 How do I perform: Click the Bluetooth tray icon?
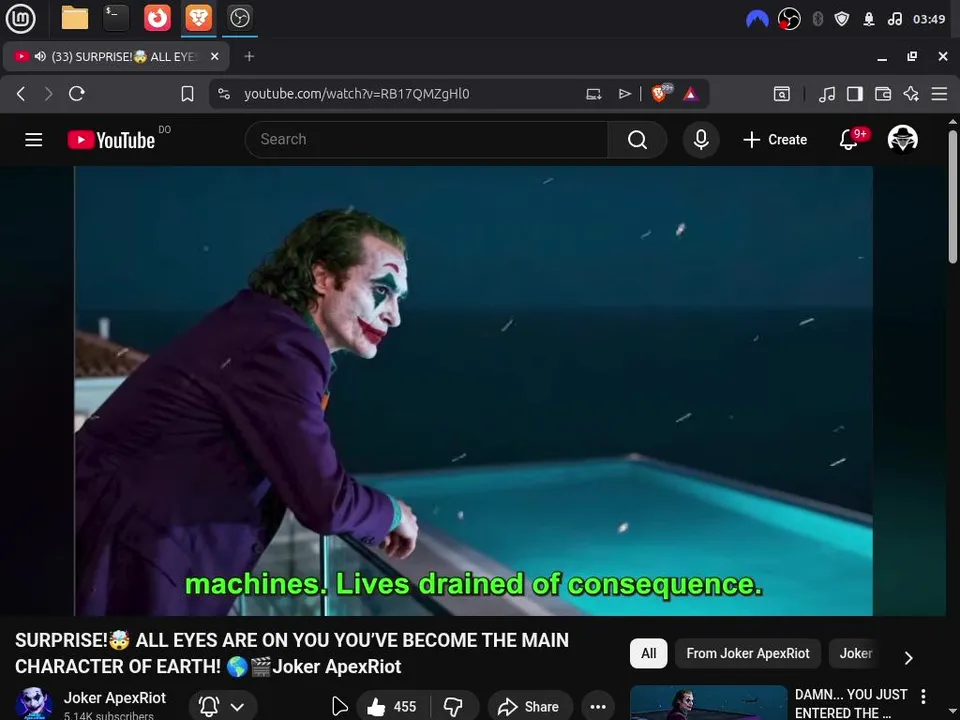(x=817, y=19)
